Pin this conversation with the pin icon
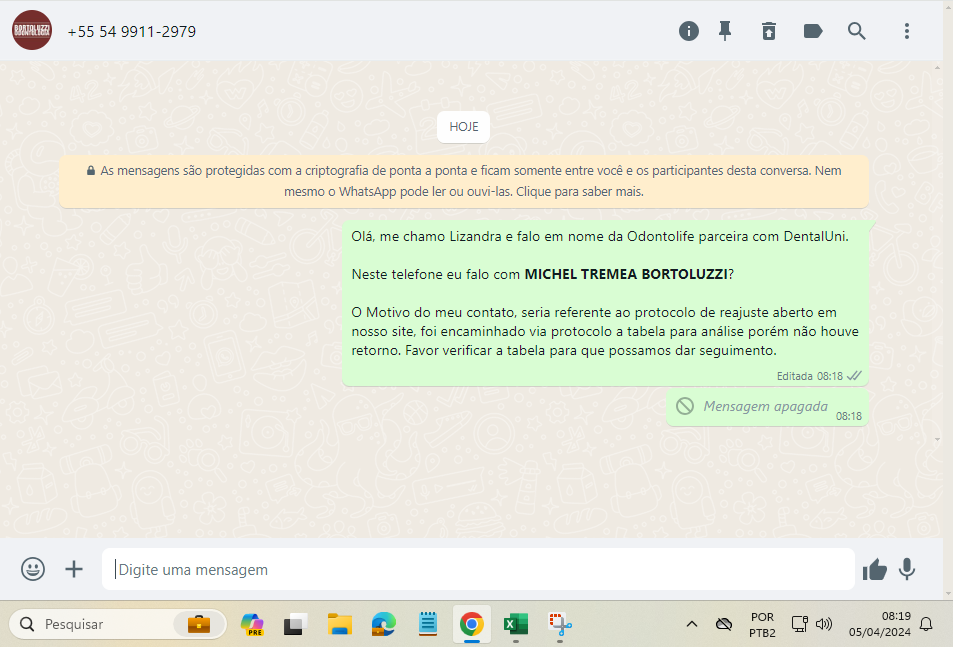Screen dimensions: 953x647 click(x=725, y=31)
